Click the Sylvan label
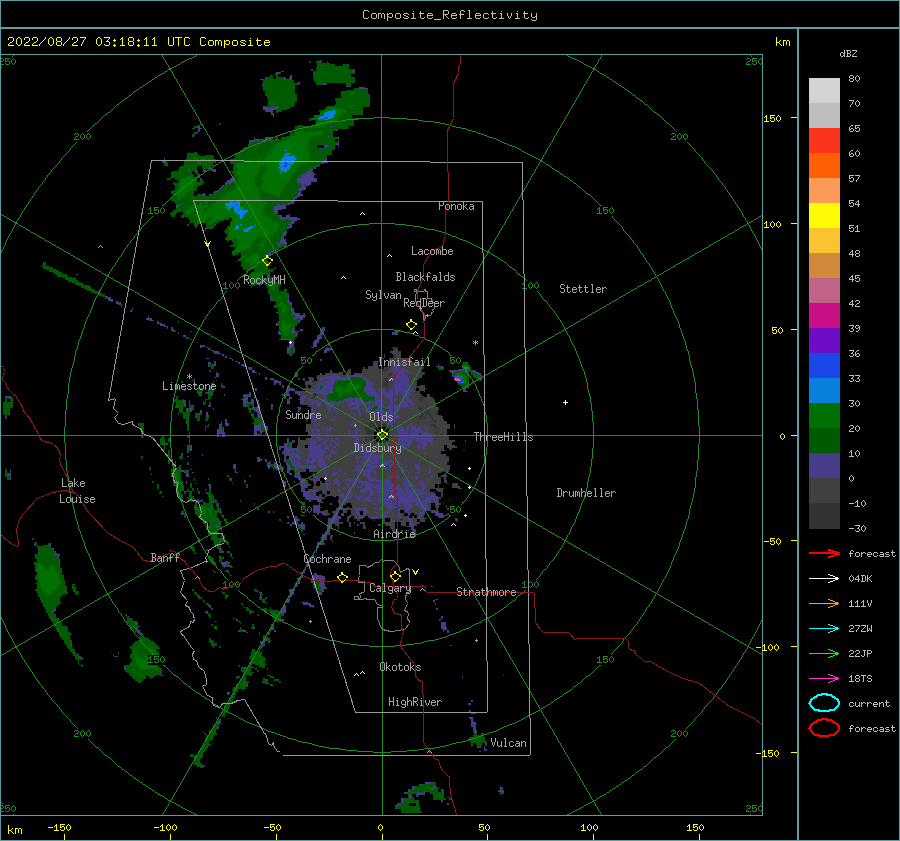The width and height of the screenshot is (900, 841). pyautogui.click(x=383, y=295)
